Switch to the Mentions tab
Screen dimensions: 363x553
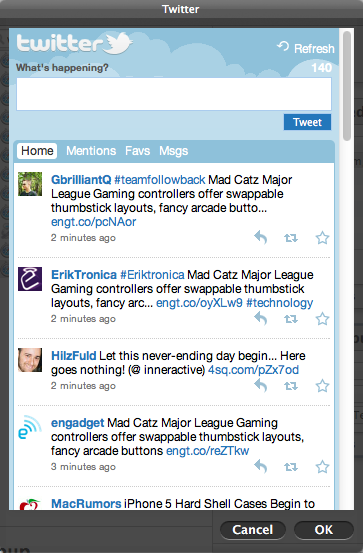(x=91, y=151)
